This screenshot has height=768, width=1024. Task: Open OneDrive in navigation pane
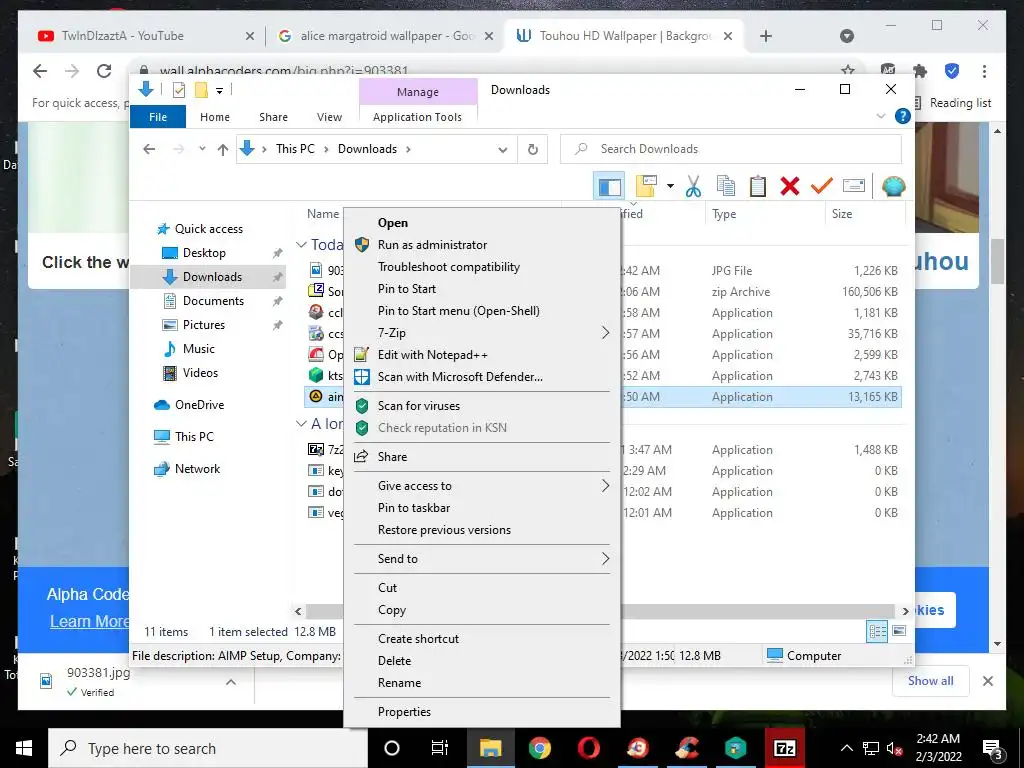(x=199, y=405)
